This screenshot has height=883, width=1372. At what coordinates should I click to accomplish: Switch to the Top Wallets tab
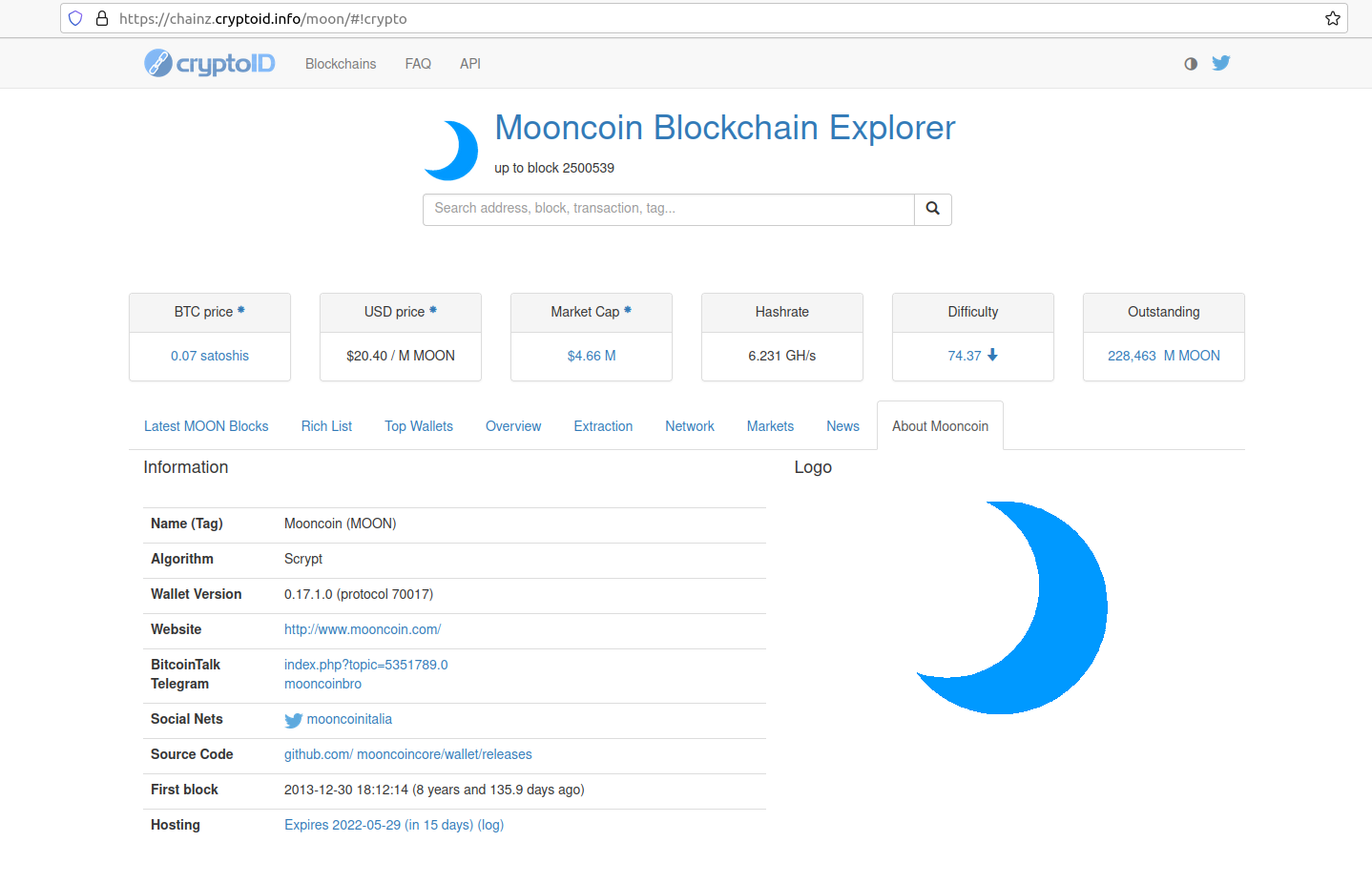[419, 426]
